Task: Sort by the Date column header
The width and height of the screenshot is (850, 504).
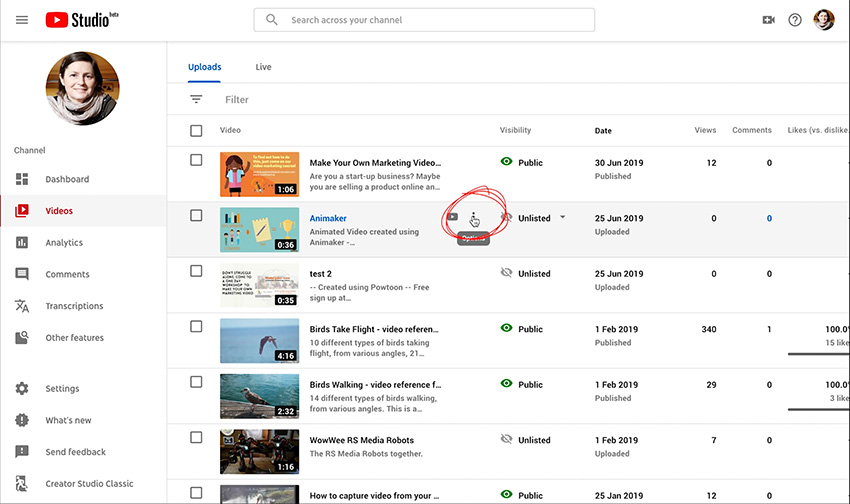Action: [603, 131]
